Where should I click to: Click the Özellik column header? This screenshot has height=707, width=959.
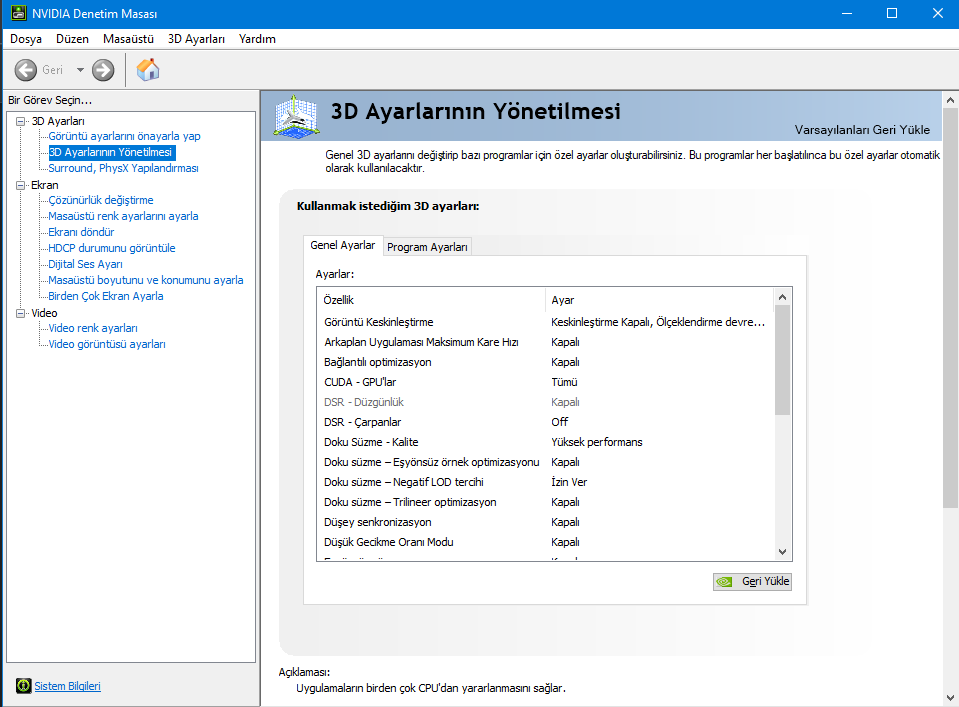tap(431, 300)
